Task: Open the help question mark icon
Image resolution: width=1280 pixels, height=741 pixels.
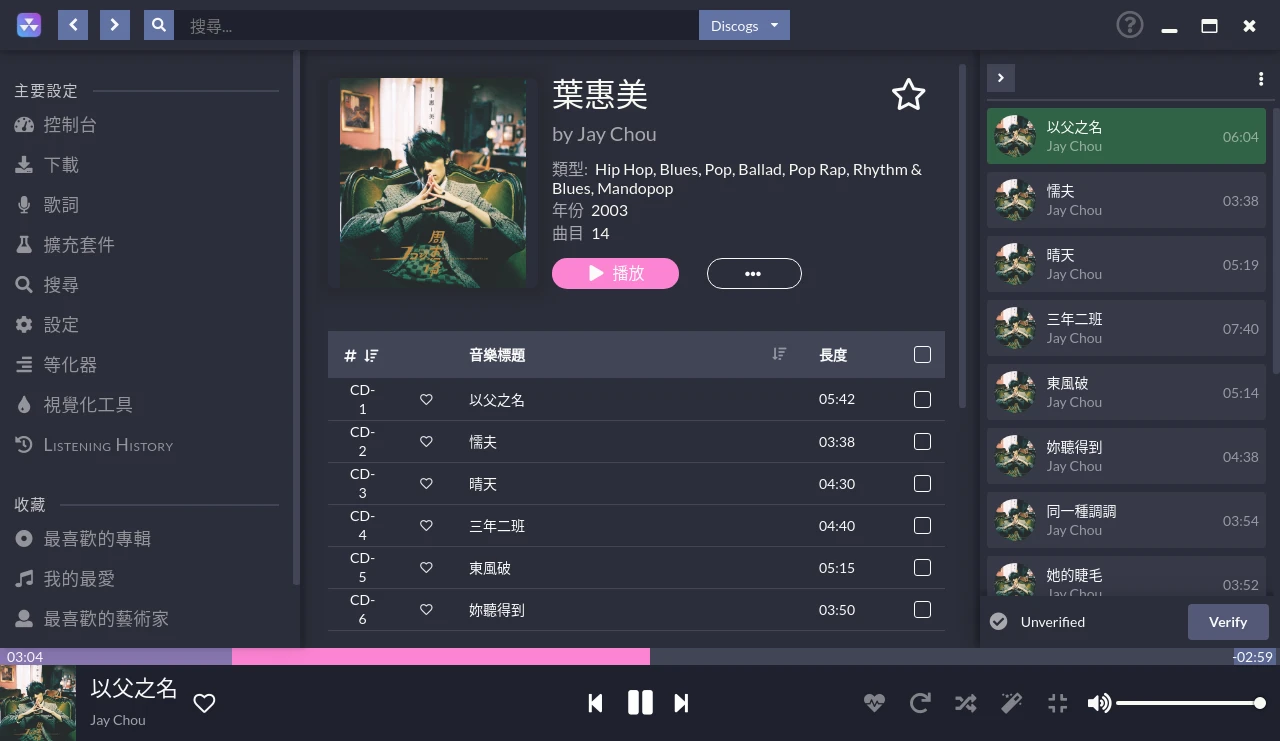Action: (x=1129, y=25)
